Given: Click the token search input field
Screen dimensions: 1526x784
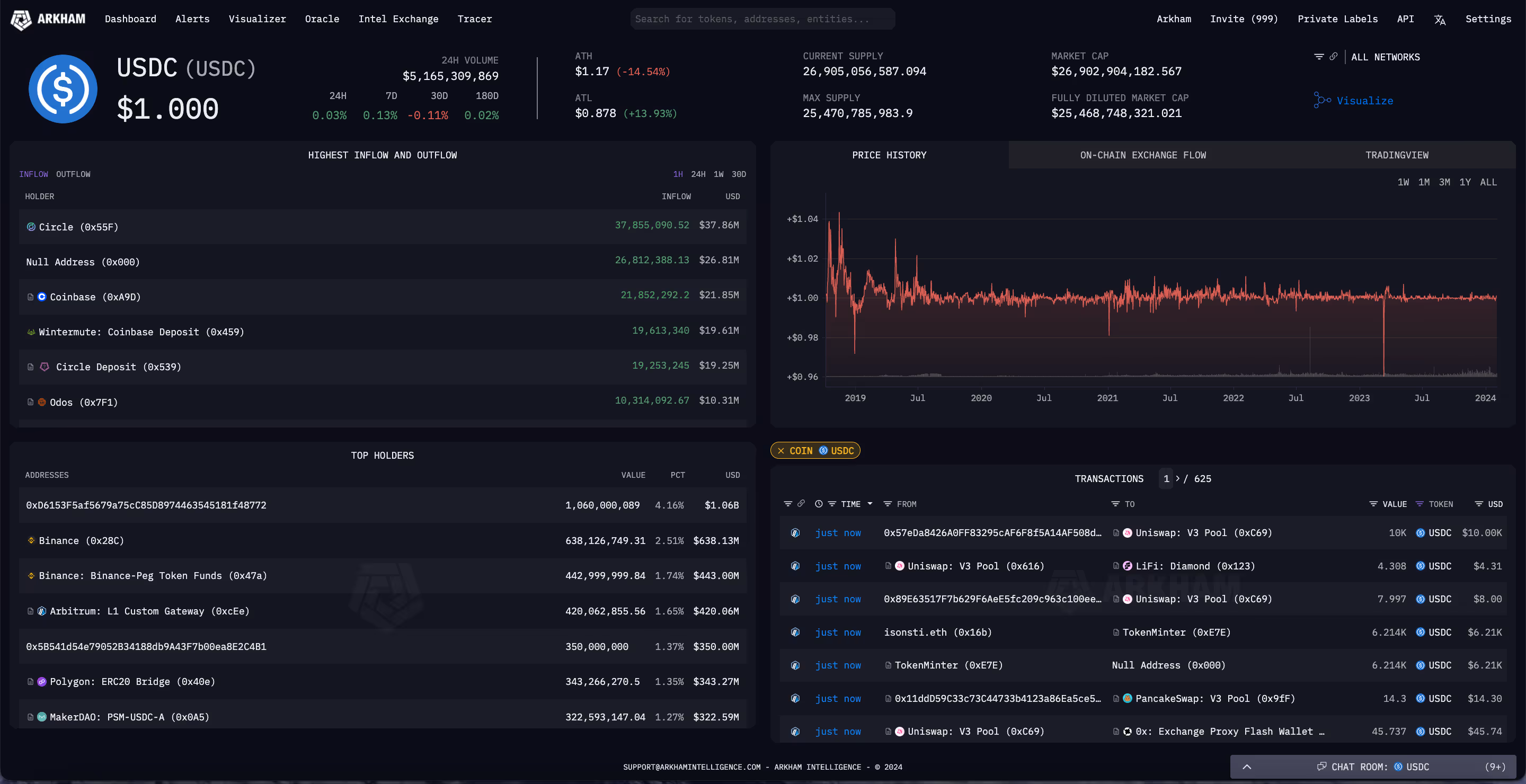Looking at the screenshot, I should 762,19.
